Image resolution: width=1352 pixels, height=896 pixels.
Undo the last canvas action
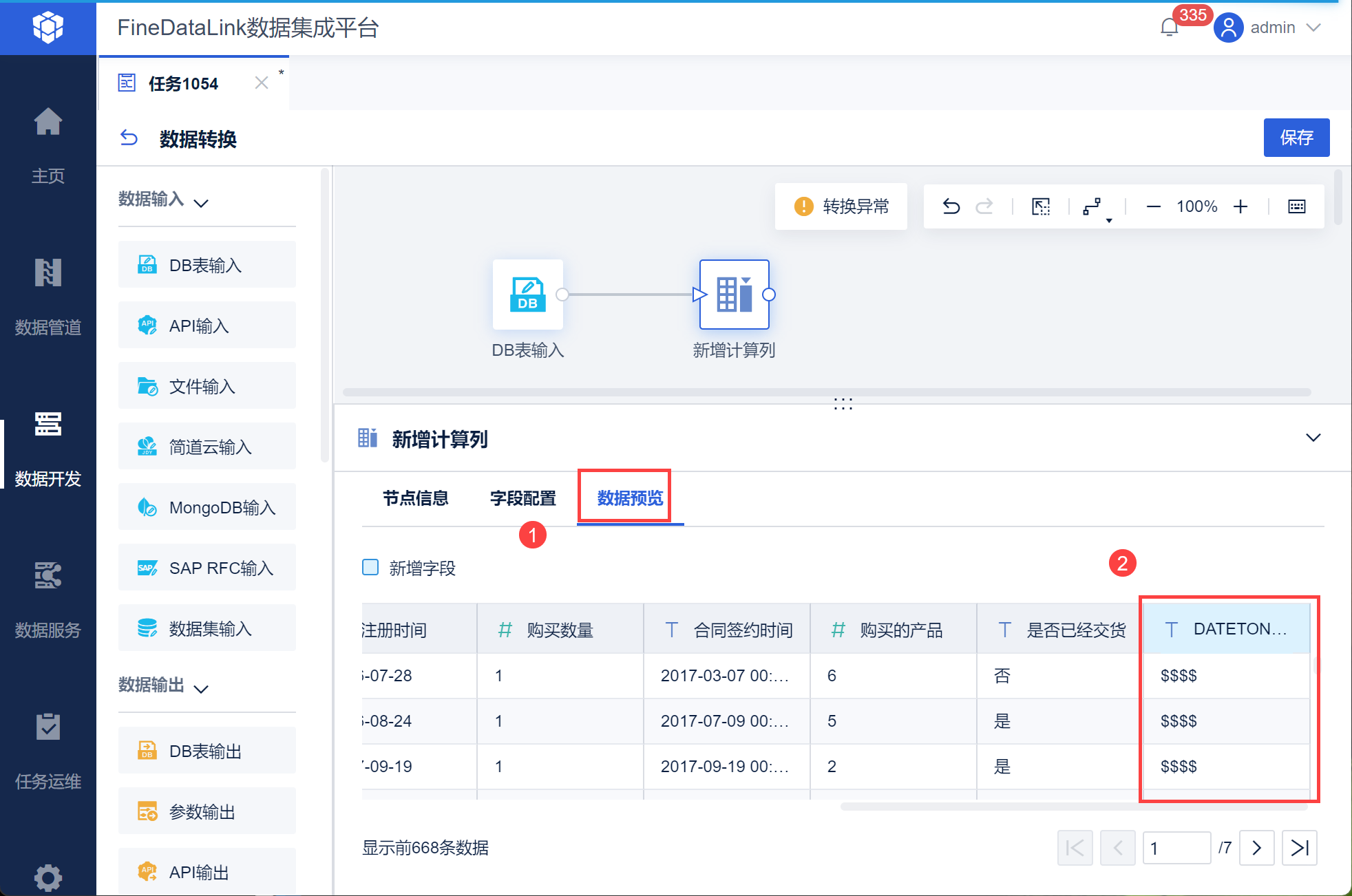[951, 206]
